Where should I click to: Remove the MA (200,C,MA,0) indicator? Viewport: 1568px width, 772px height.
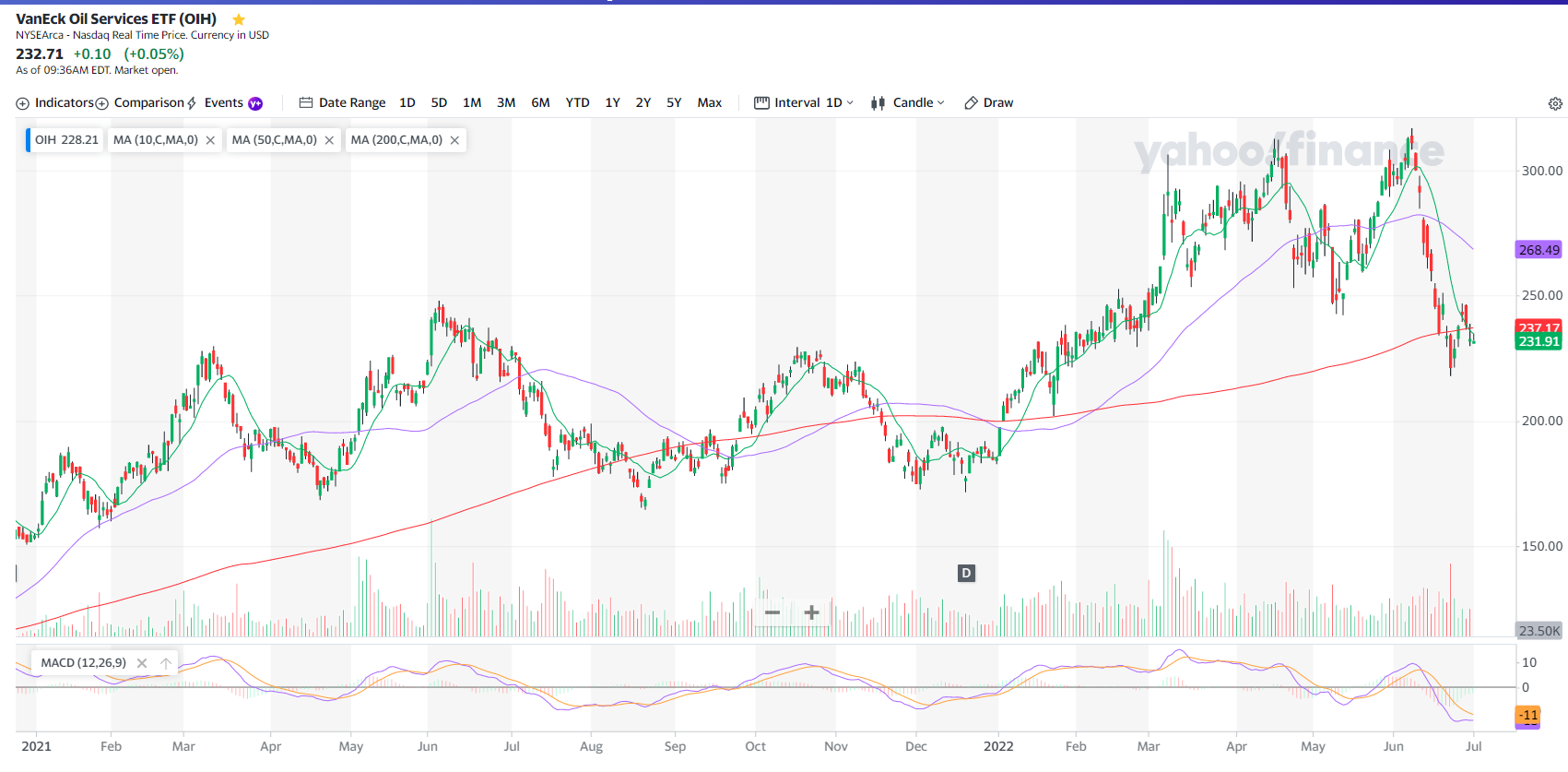coord(454,140)
